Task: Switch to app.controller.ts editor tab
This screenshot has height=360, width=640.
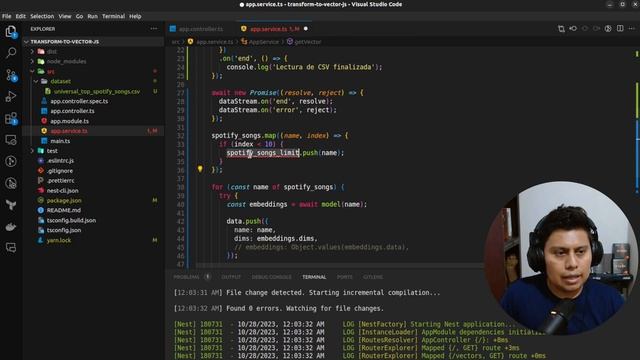Action: point(201,29)
